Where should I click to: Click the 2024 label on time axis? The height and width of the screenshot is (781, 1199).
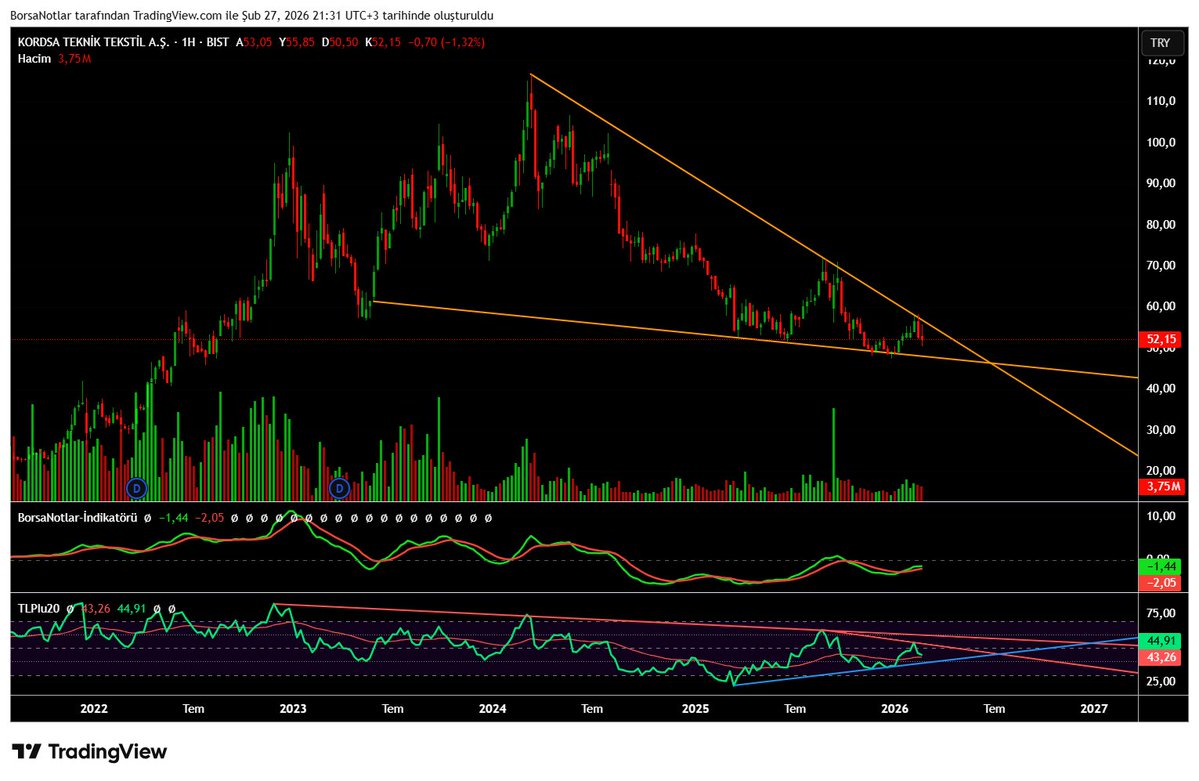492,709
